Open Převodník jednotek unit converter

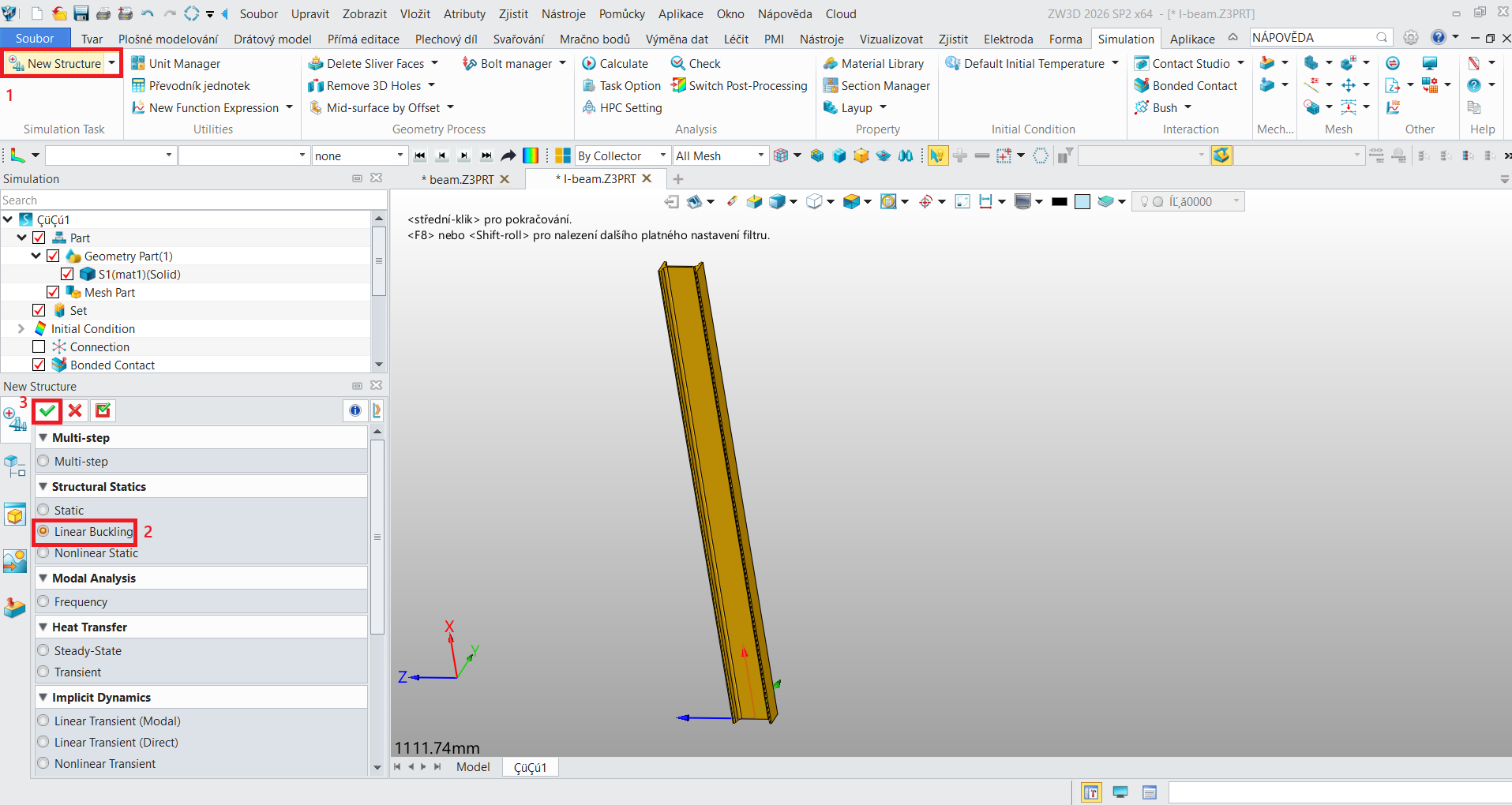190,85
